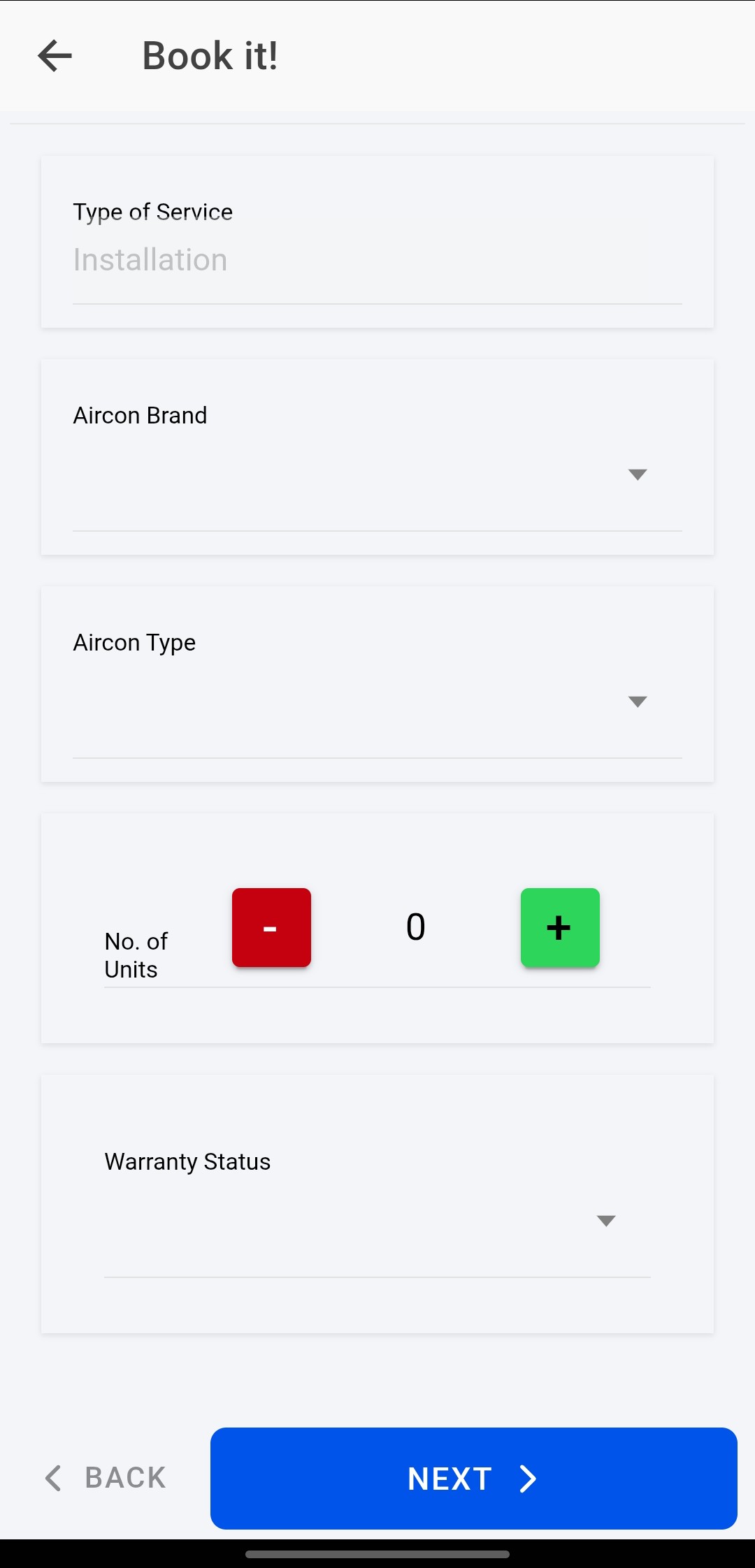755x1568 pixels.
Task: Open the Warranty Status dropdown arrow
Action: (x=606, y=1221)
